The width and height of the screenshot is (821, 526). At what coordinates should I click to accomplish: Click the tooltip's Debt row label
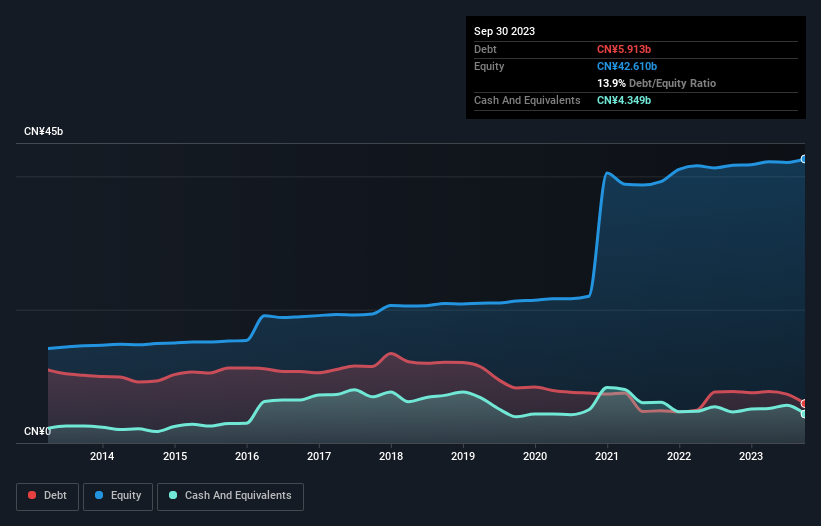coord(485,49)
